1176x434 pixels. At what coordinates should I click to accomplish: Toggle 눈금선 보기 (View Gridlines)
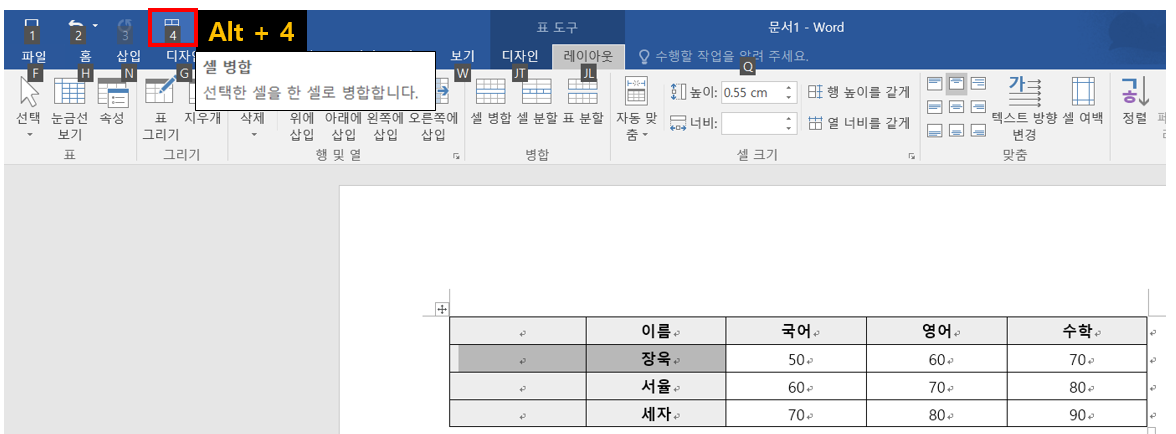(69, 111)
